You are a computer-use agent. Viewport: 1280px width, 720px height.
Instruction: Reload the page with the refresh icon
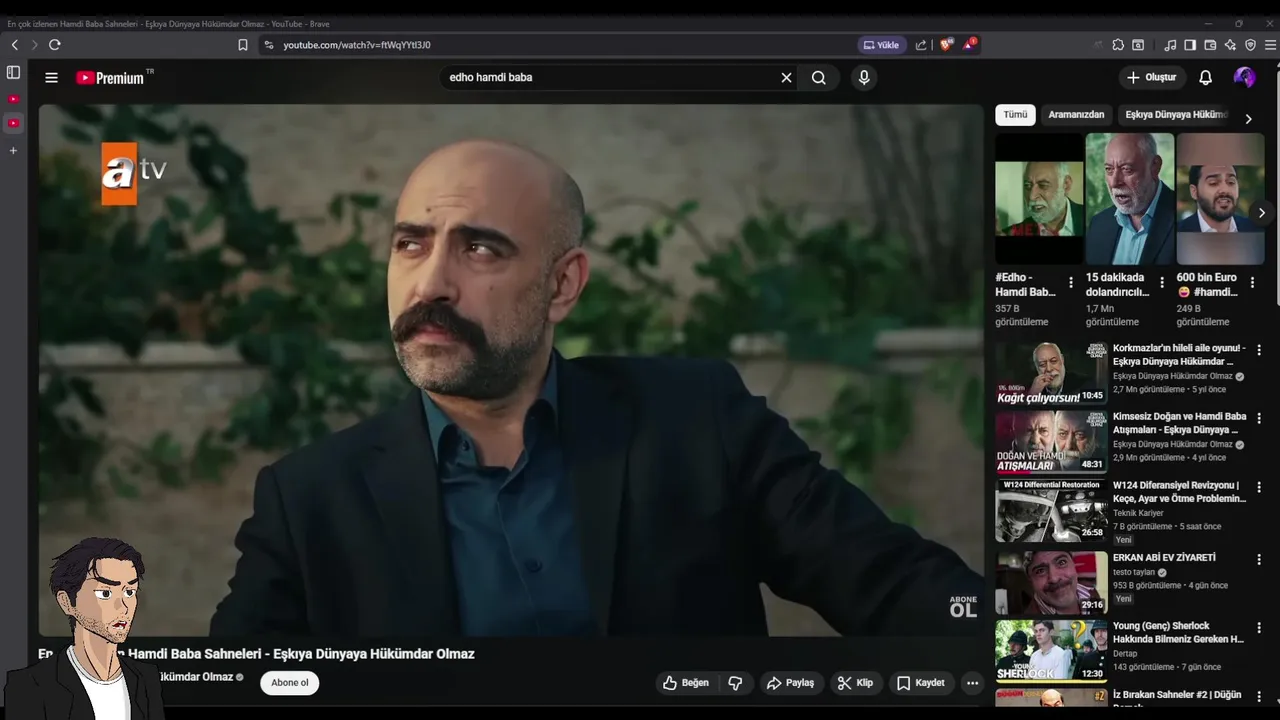tap(55, 45)
